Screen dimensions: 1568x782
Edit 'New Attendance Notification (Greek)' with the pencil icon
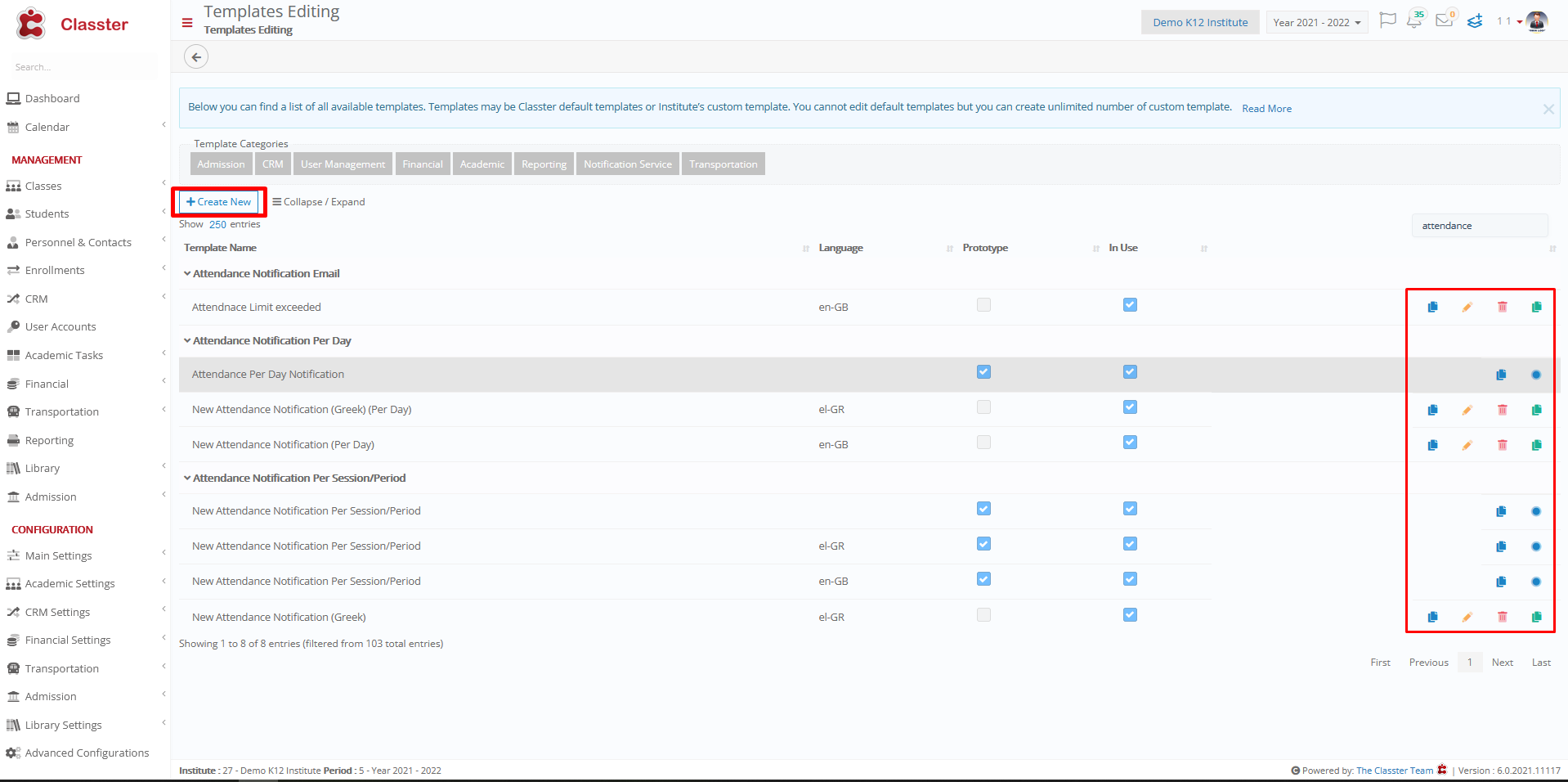click(1467, 617)
